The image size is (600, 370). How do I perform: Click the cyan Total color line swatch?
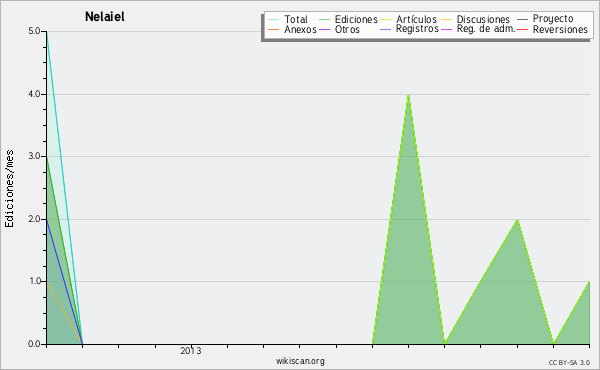[273, 19]
